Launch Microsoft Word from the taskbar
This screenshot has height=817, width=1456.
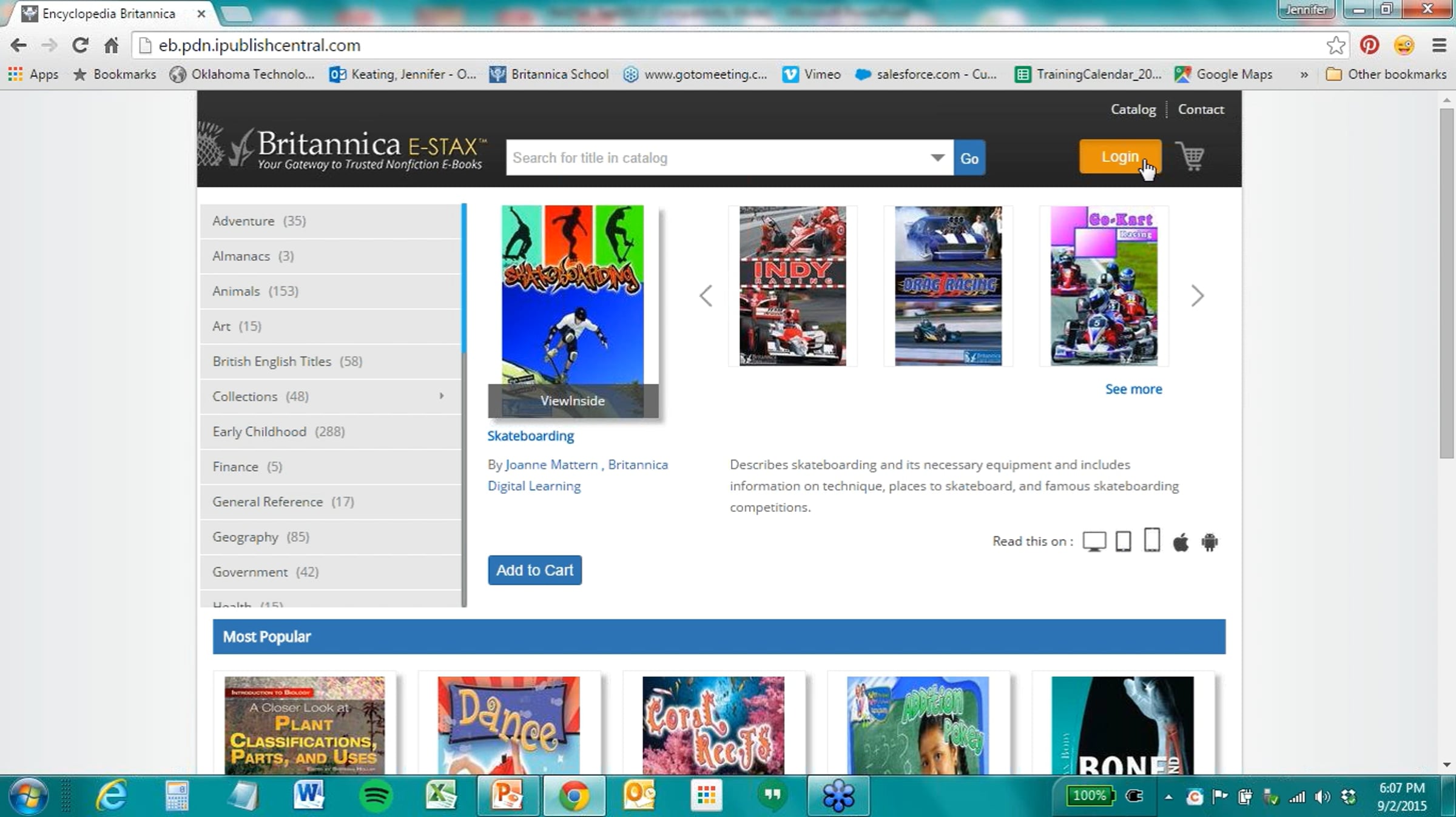308,795
